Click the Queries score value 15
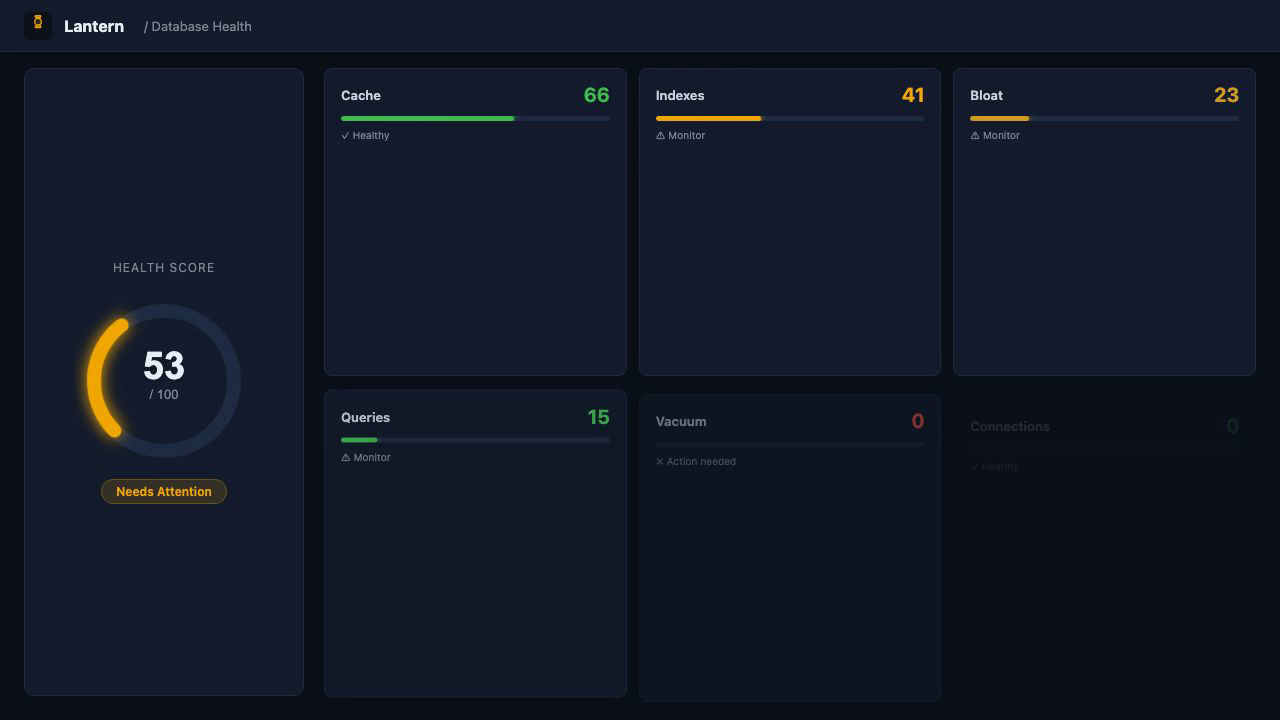The image size is (1280, 720). (x=598, y=417)
